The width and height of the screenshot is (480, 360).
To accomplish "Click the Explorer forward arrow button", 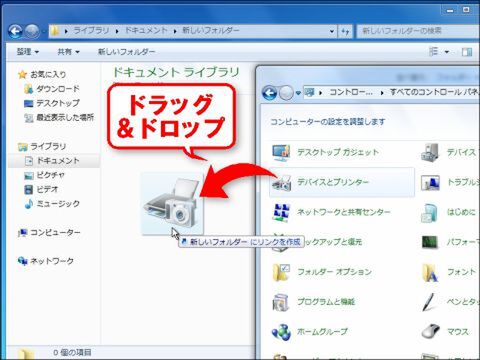I will click(32, 31).
